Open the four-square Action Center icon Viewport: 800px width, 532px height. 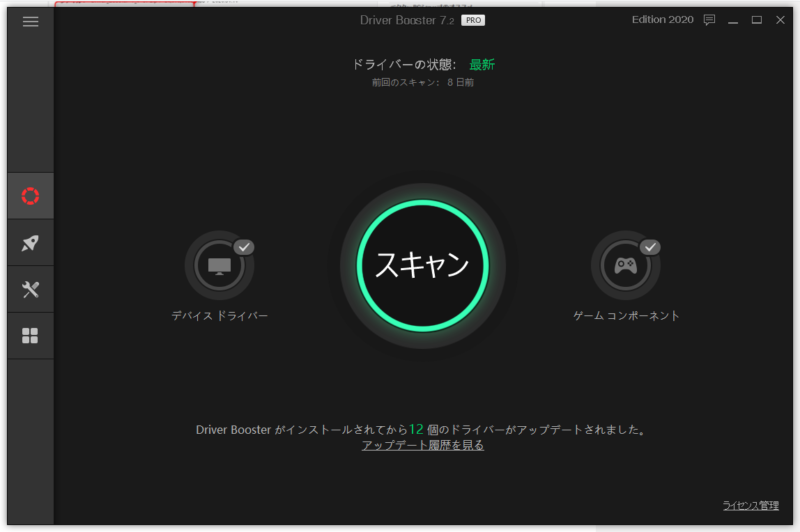30,336
